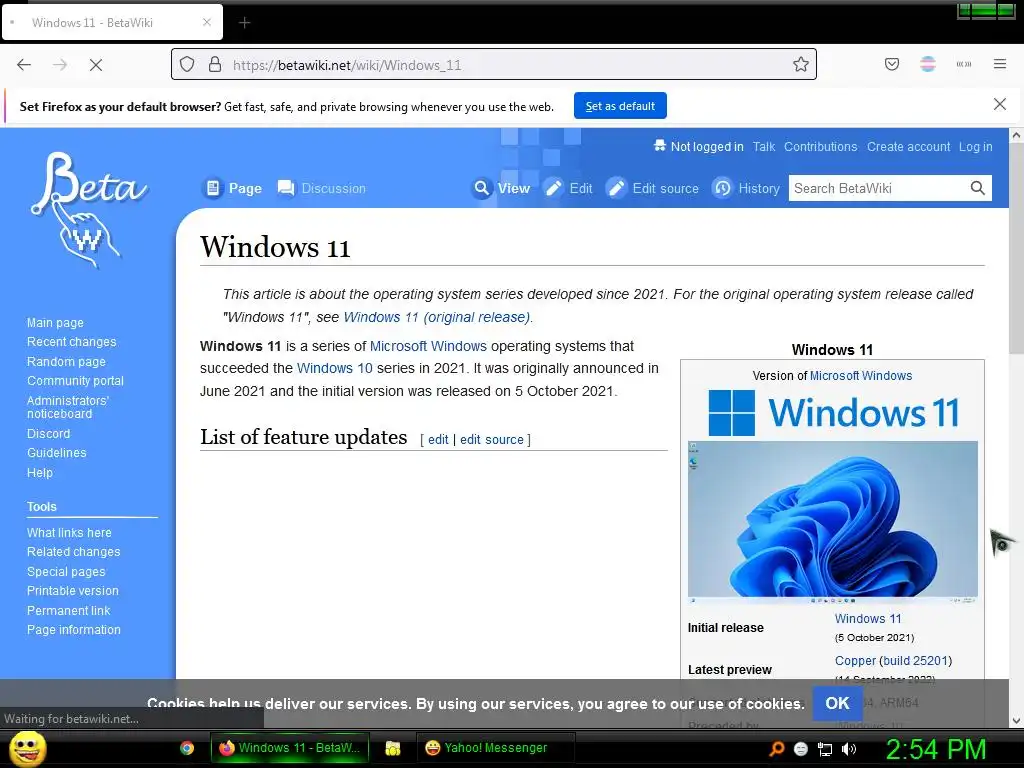Switch to Yahoo! Messenger taskbar window
This screenshot has width=1024, height=768.
click(496, 748)
